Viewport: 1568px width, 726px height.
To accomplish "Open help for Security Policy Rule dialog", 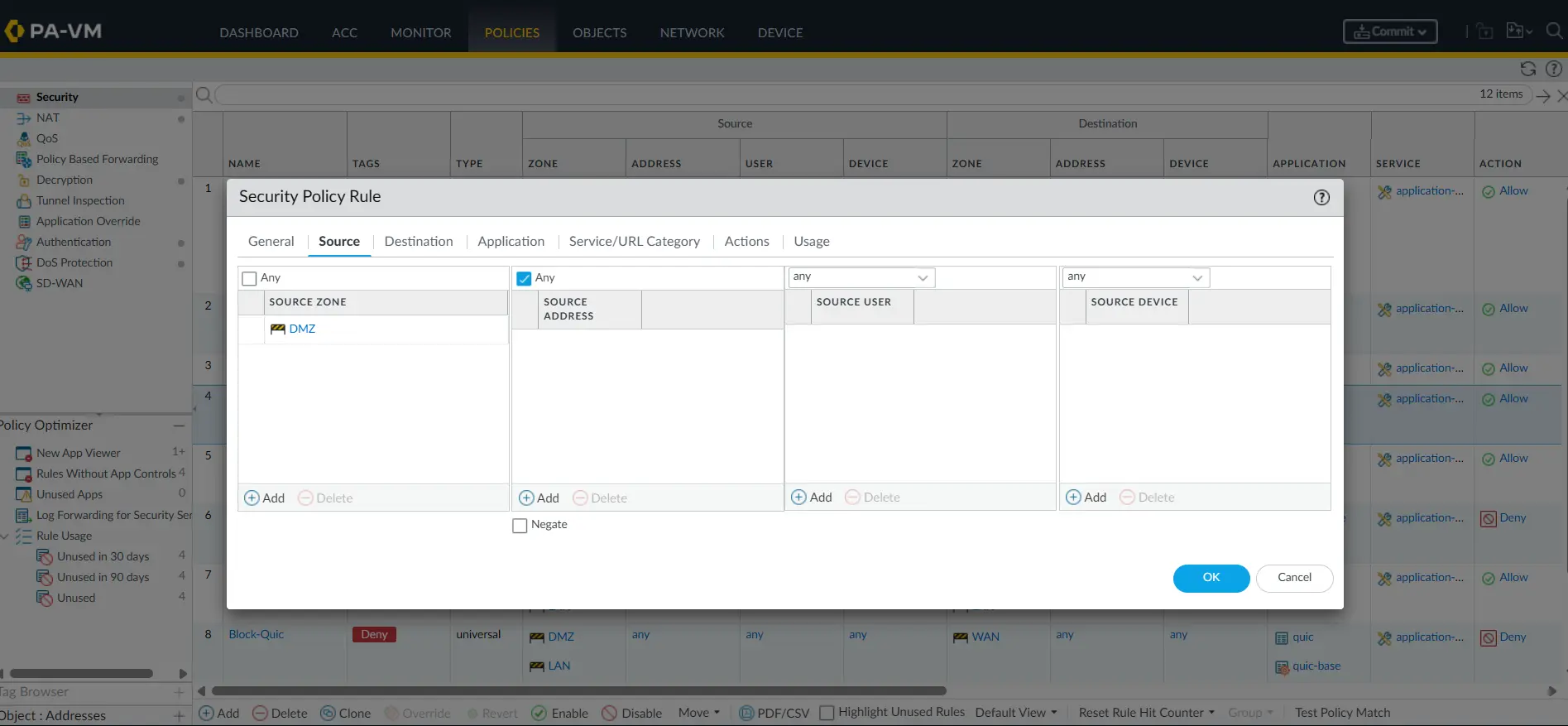I will [1321, 197].
